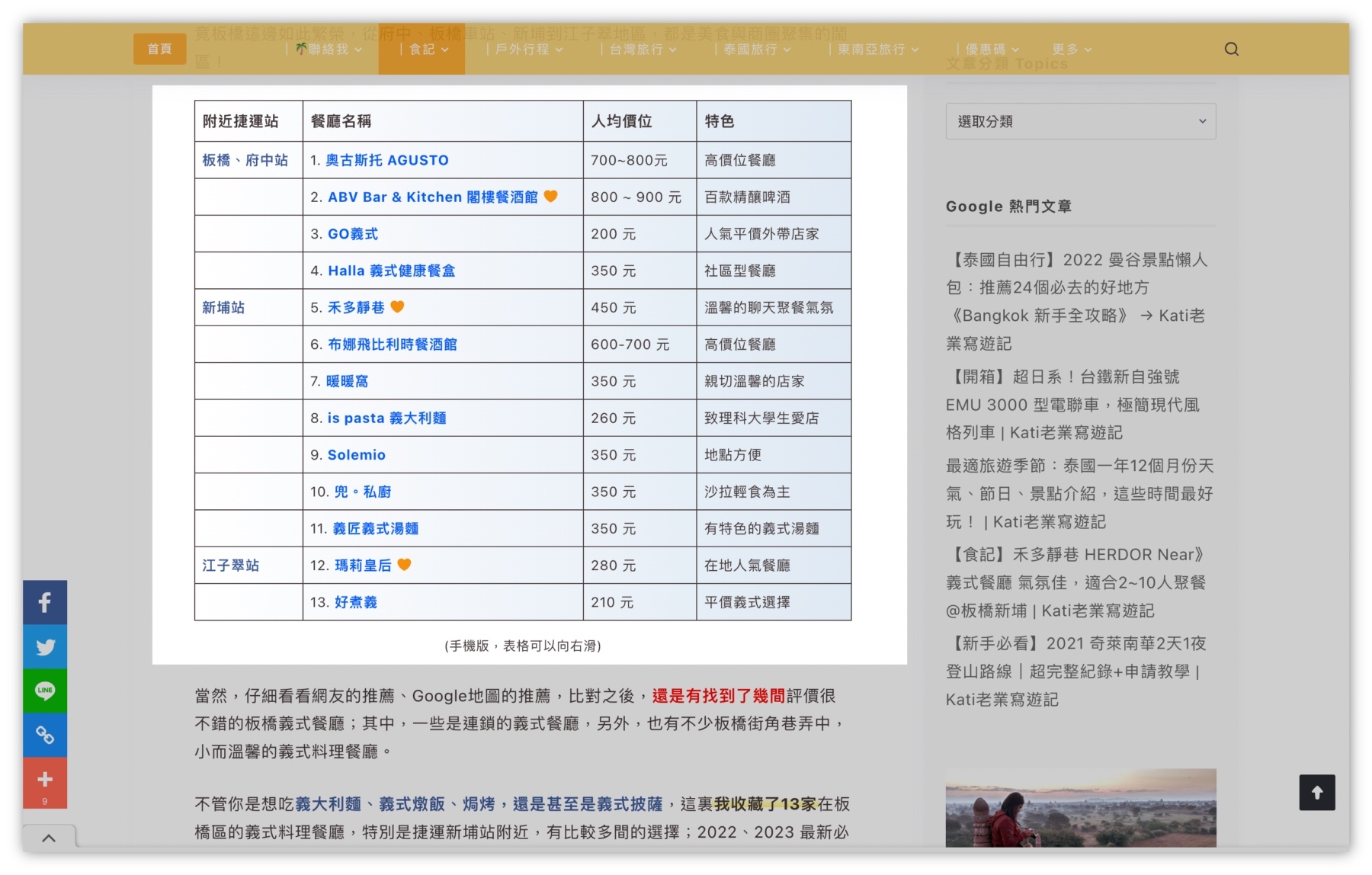Click the Solemio restaurant link
Viewport: 1372px width, 875px height.
point(356,455)
